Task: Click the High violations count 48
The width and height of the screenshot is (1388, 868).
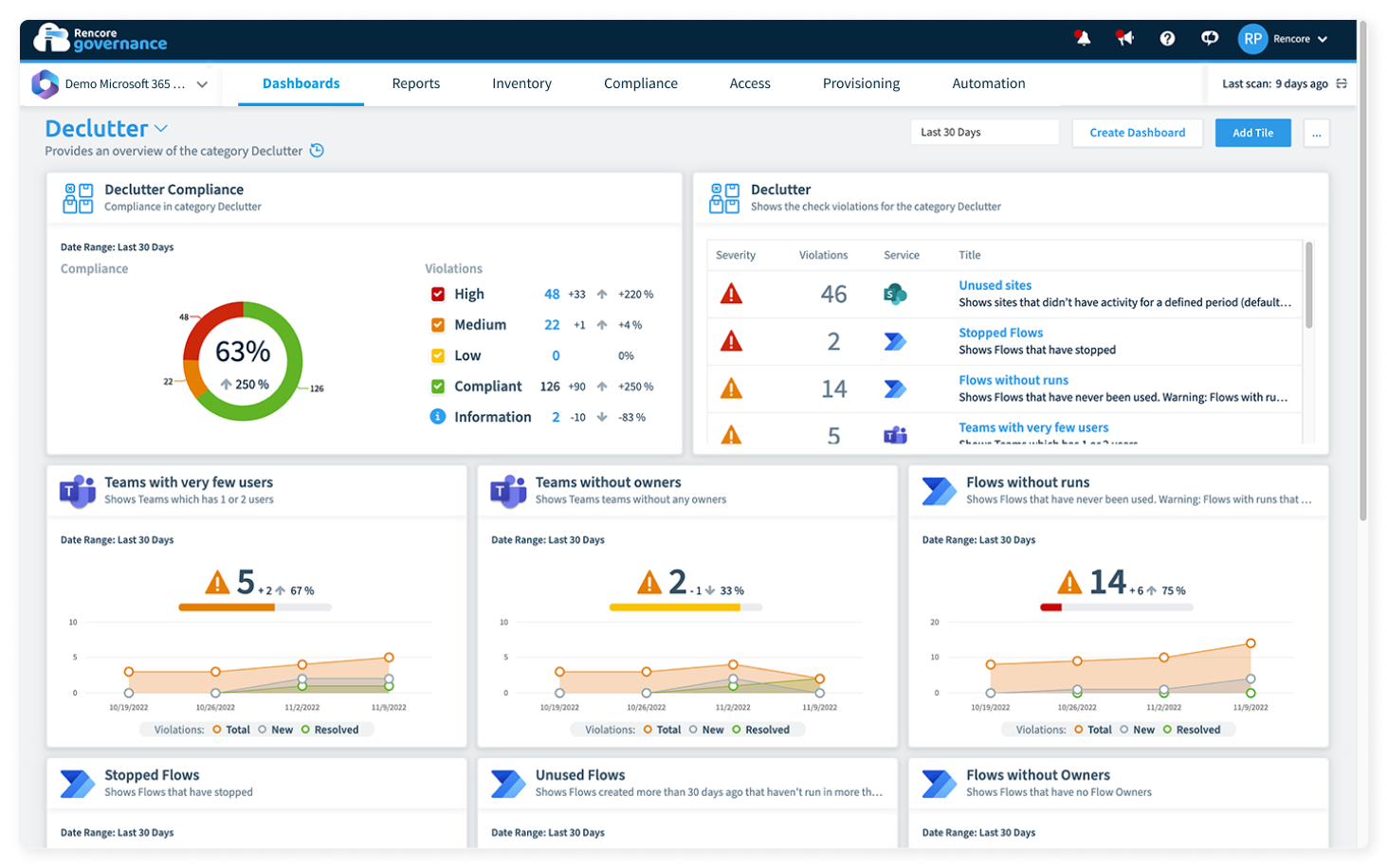Action: coord(552,294)
